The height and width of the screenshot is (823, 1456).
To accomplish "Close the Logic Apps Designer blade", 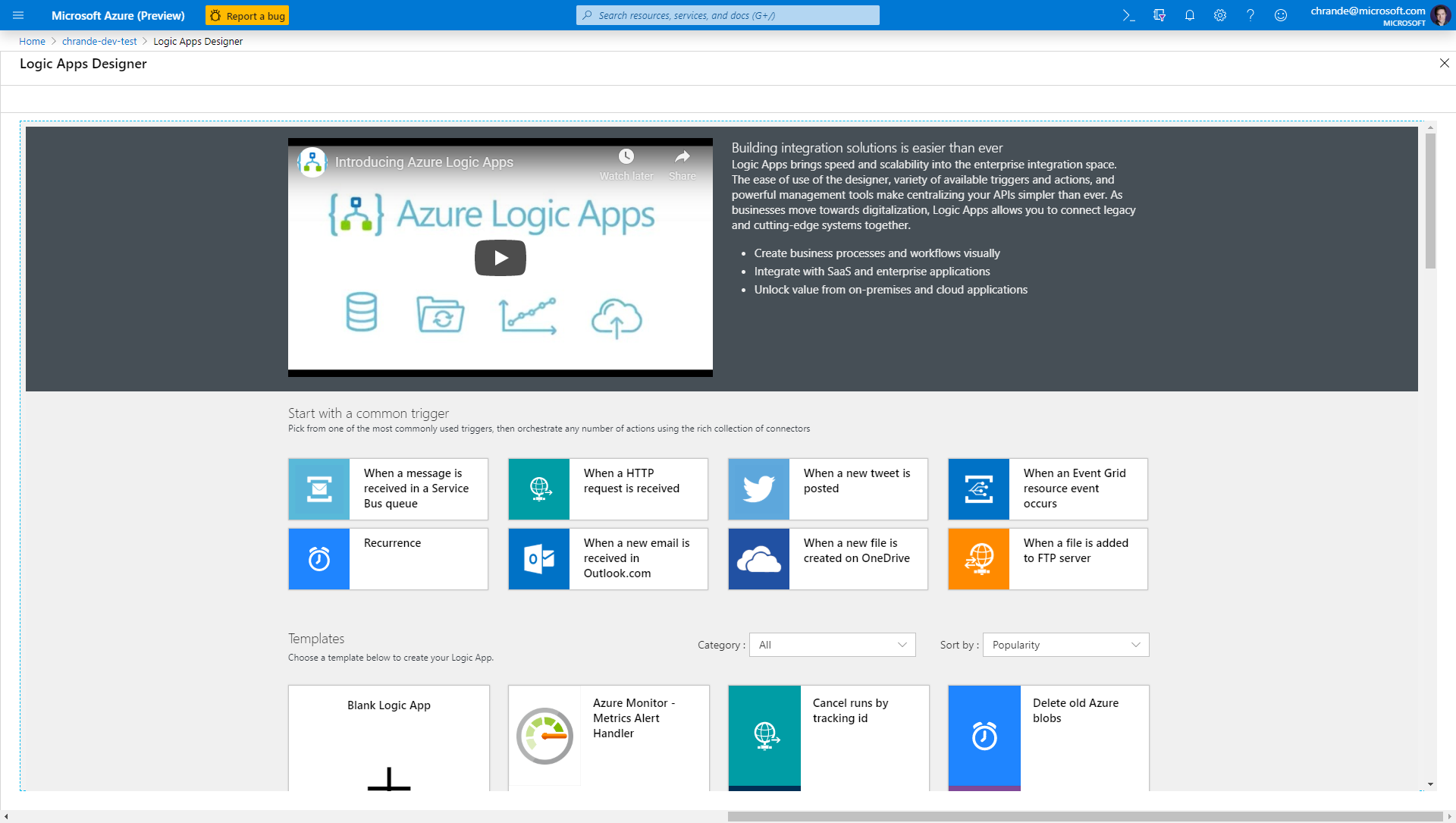I will 1444,64.
